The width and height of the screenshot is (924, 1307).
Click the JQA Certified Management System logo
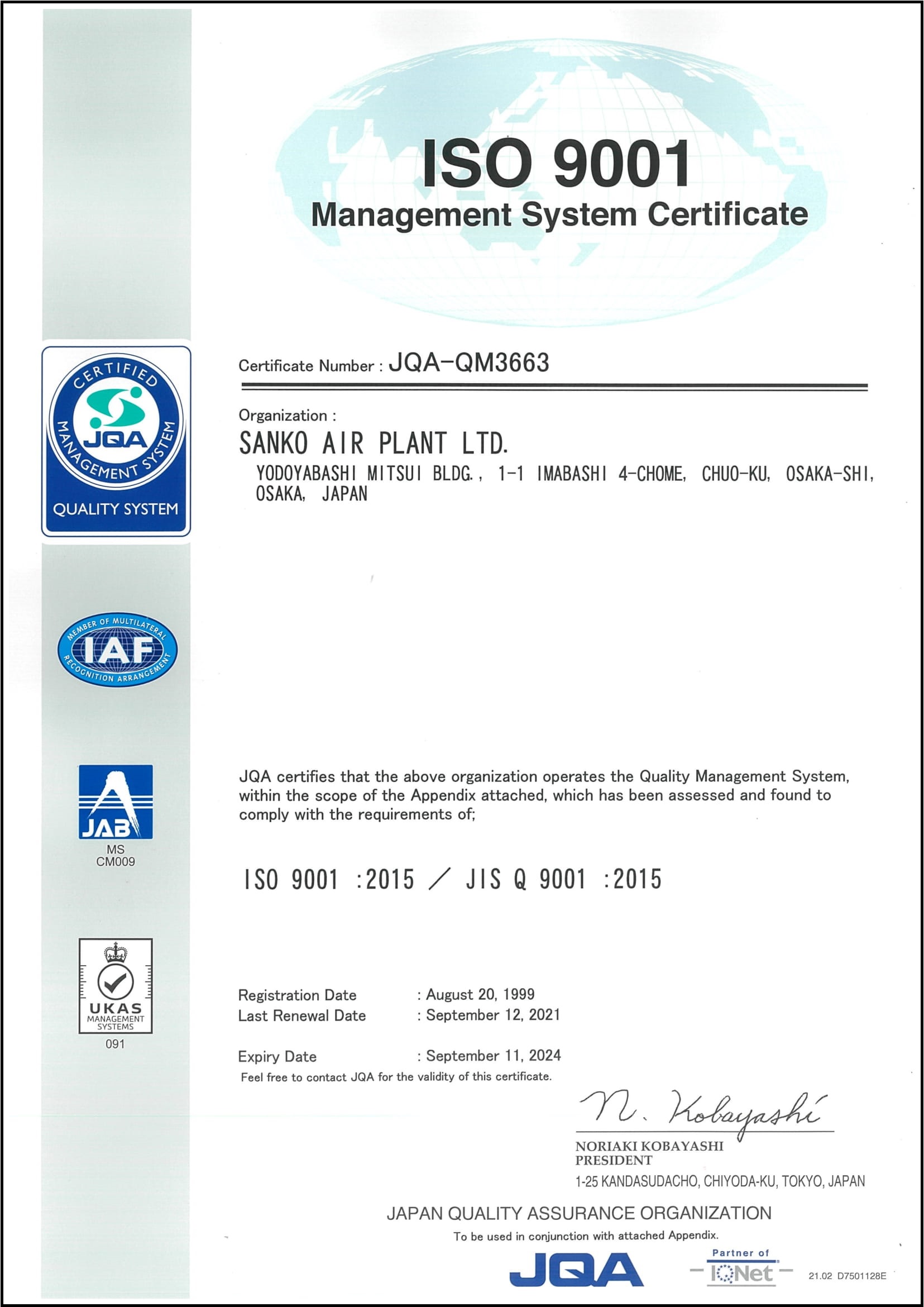[116, 441]
